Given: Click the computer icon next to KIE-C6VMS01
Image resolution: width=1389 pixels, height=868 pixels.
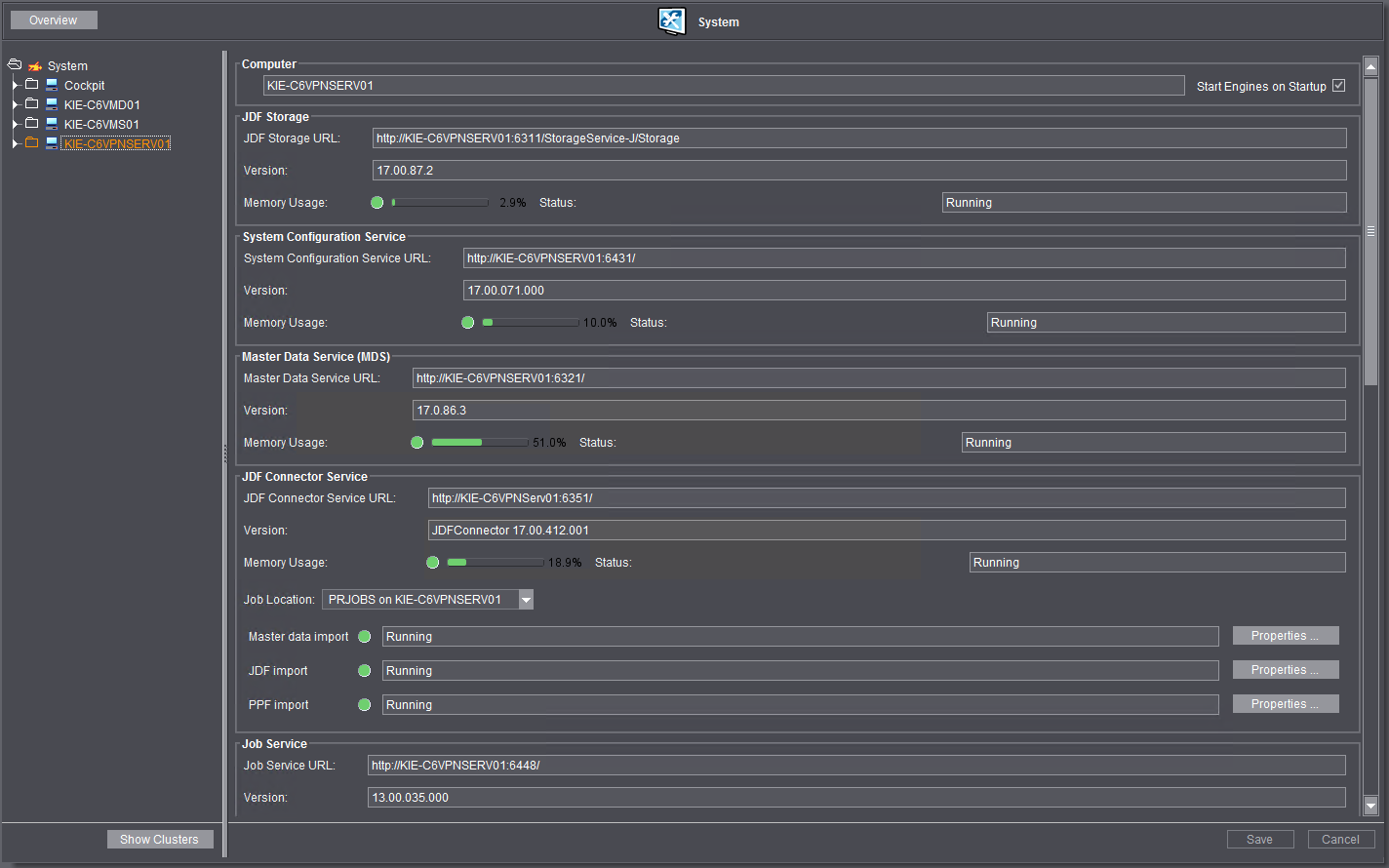Looking at the screenshot, I should 50,124.
